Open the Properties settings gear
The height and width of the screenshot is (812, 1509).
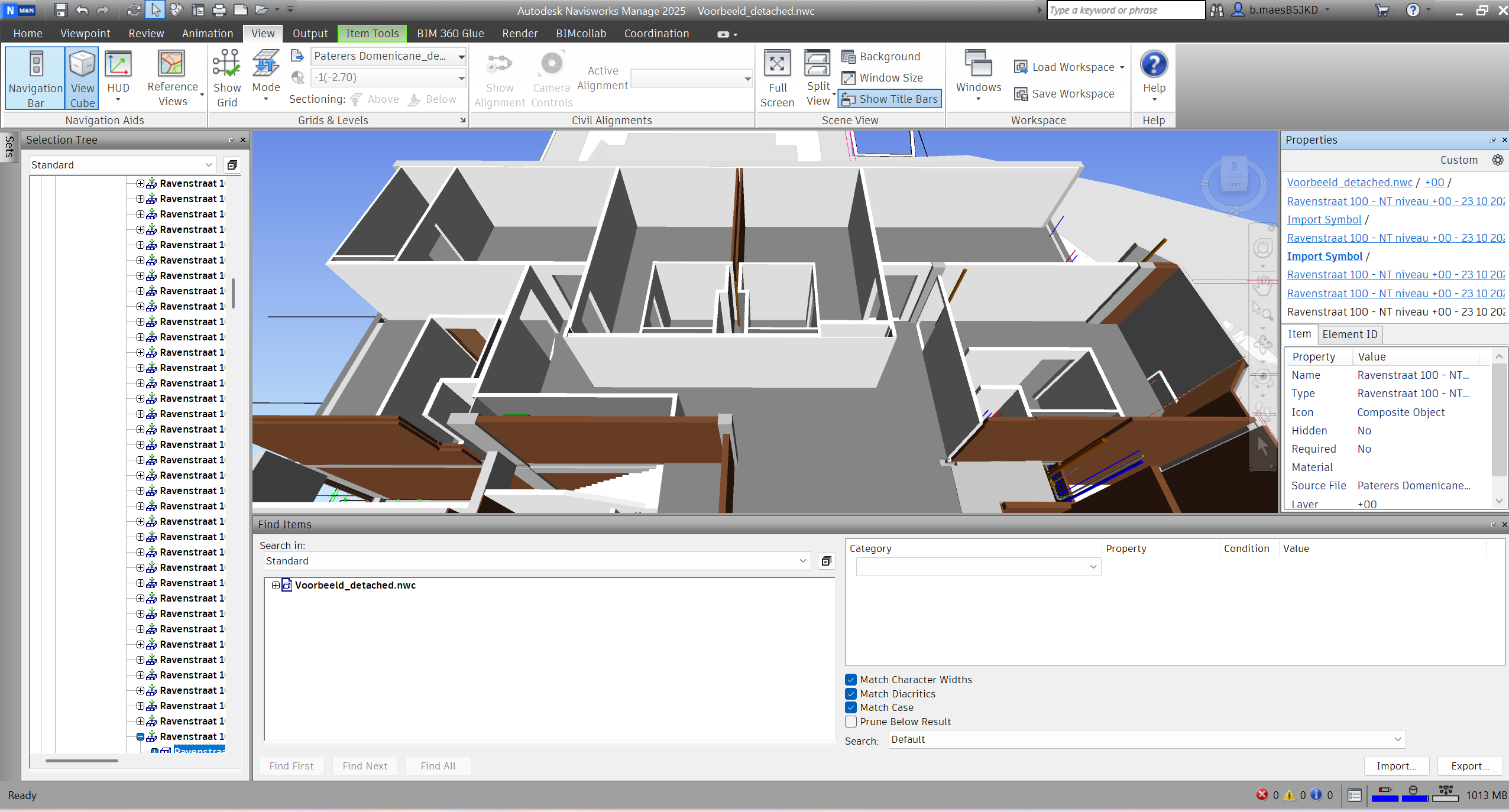(x=1497, y=160)
